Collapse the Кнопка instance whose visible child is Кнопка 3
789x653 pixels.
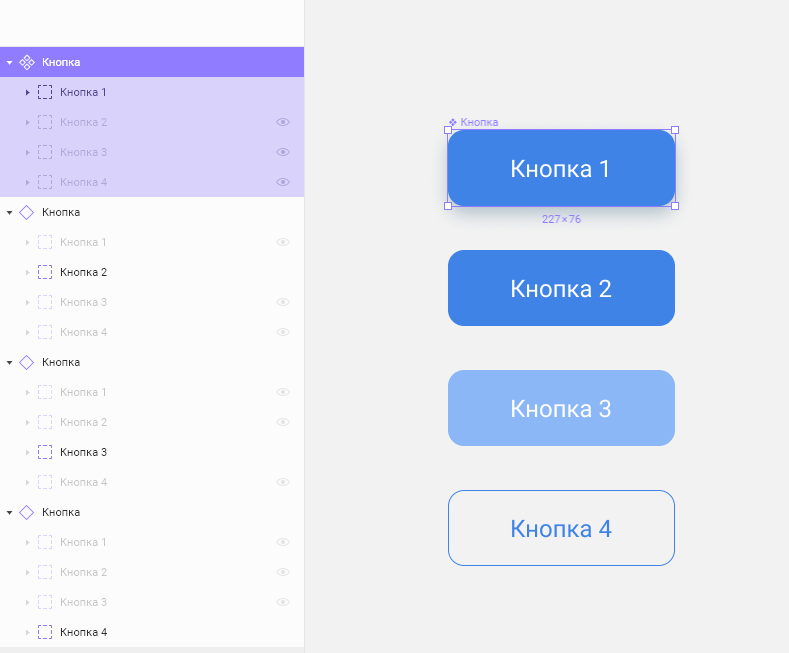tap(9, 363)
